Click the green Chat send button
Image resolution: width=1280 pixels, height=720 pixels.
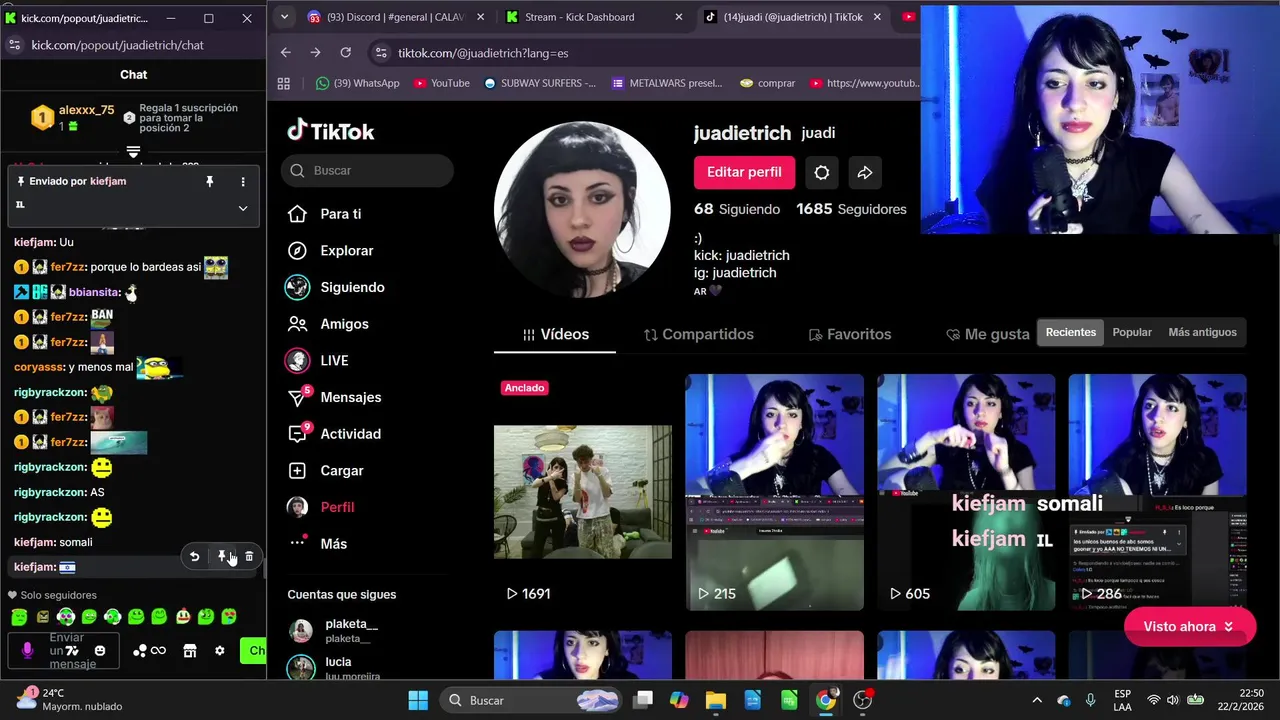[x=254, y=651]
